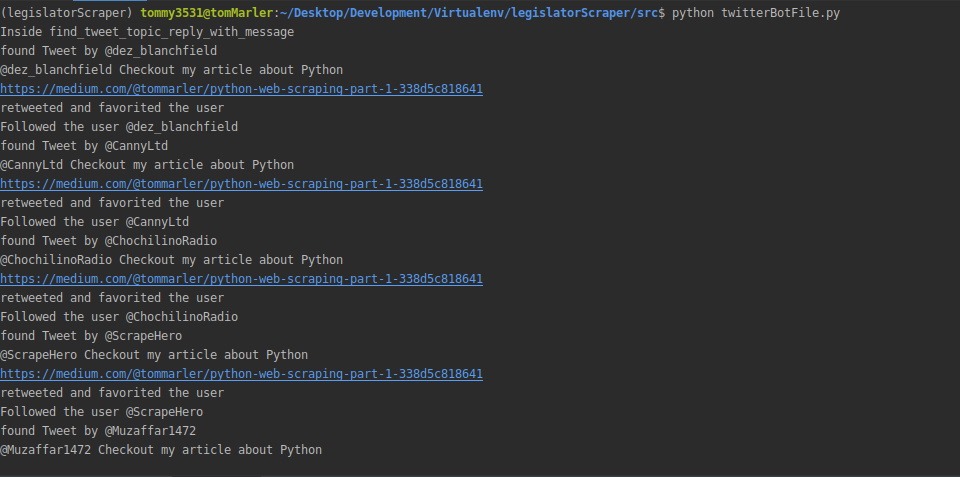Click 'found Tweet by @dez_blanchfield' line
This screenshot has width=960, height=477.
108,51
